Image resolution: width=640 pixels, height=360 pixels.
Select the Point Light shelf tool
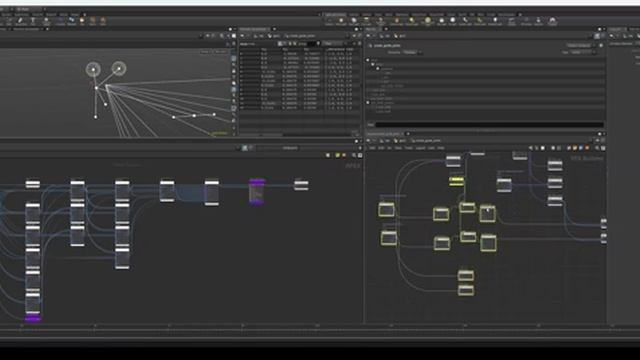[341, 20]
